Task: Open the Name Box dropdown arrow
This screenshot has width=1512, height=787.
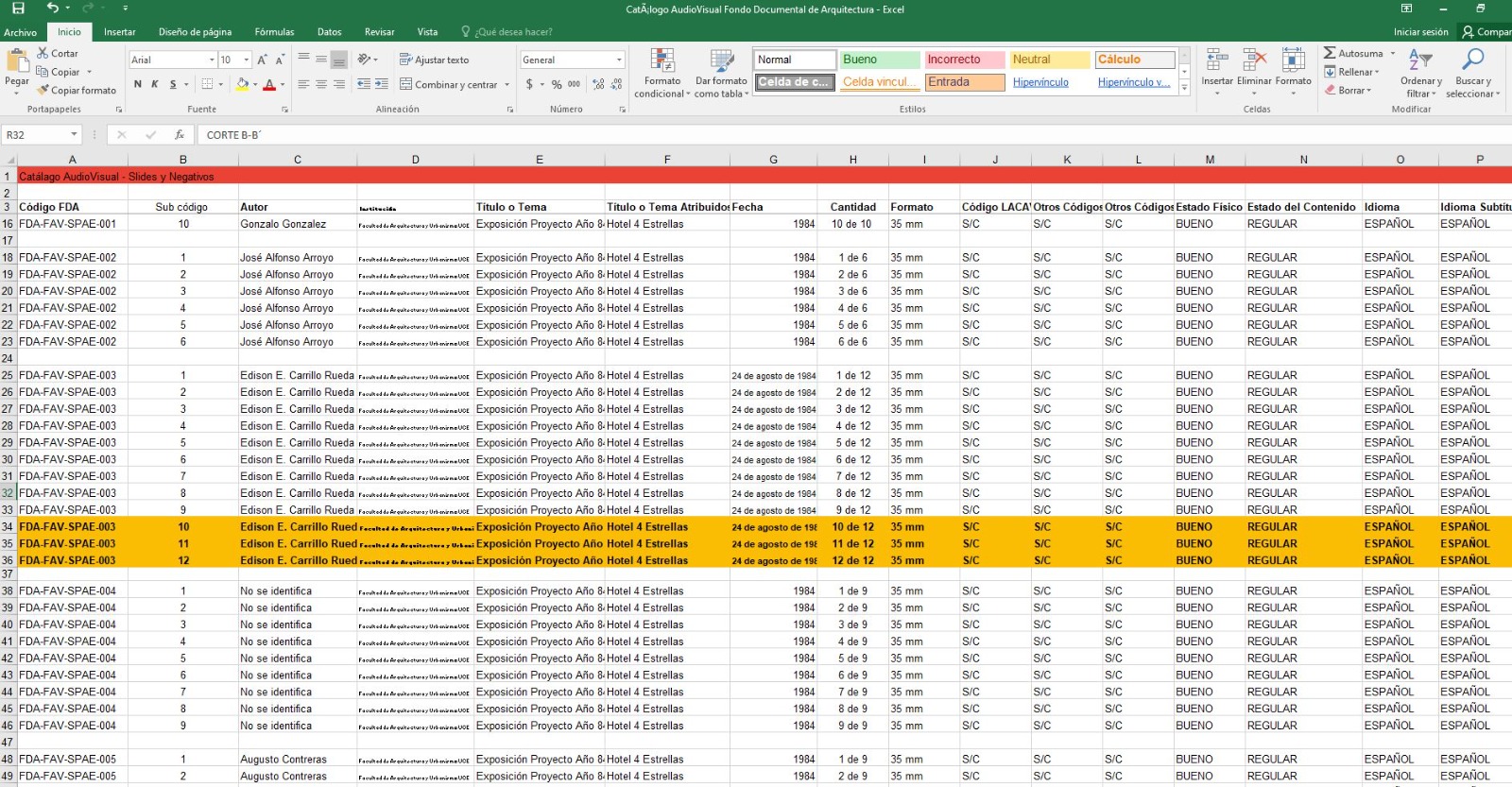Action: [74, 135]
